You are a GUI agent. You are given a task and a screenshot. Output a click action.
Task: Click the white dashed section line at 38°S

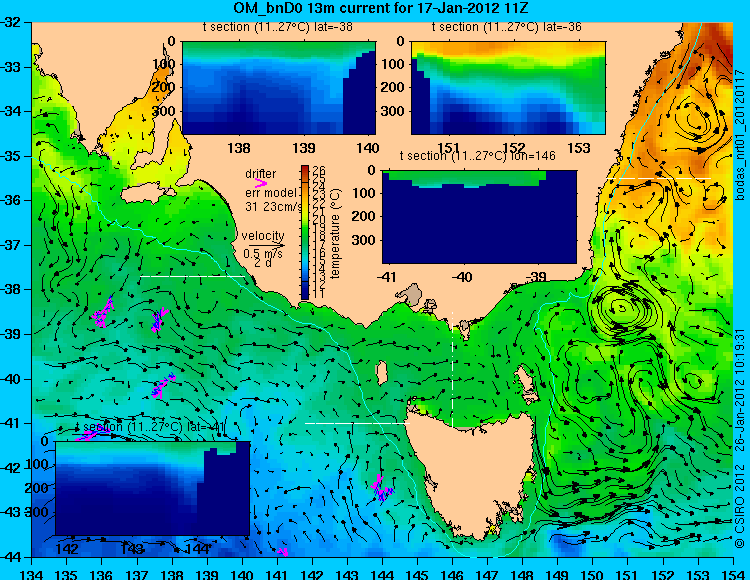(192, 276)
